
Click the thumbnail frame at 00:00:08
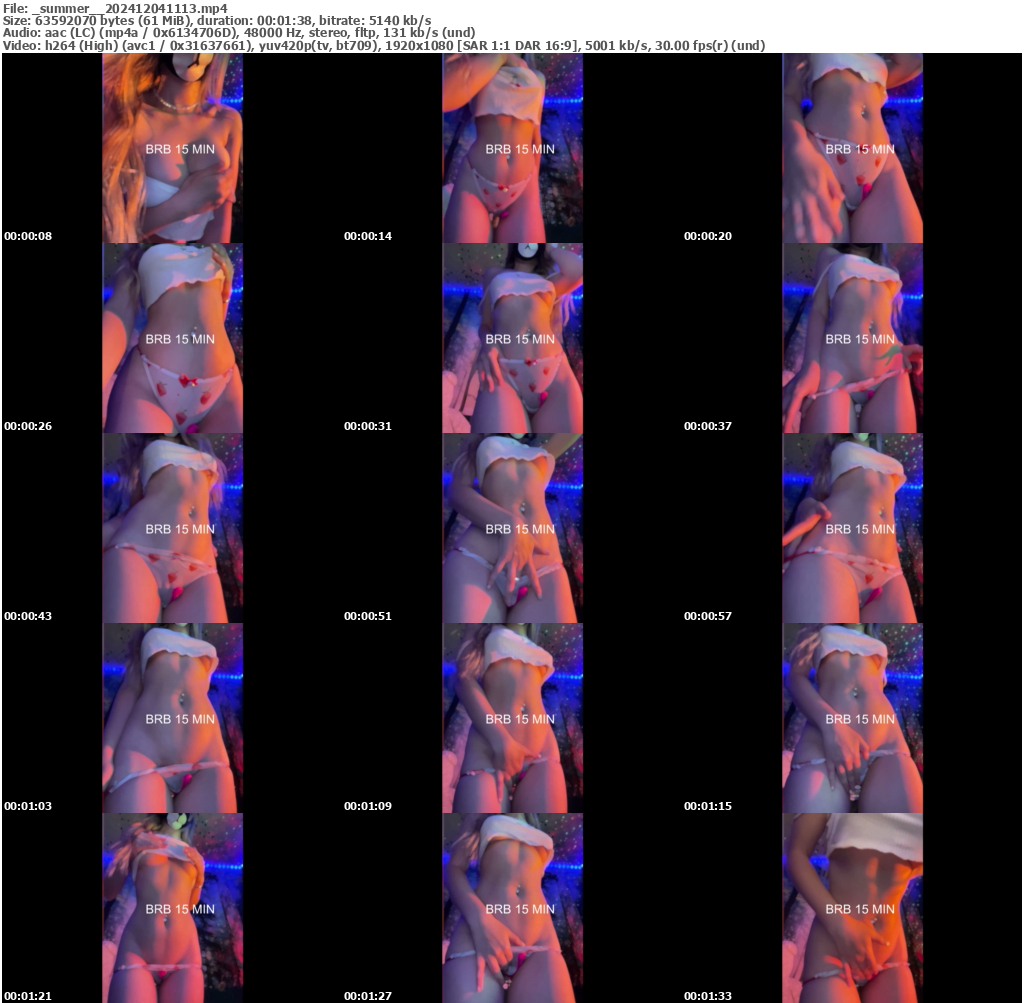(172, 148)
